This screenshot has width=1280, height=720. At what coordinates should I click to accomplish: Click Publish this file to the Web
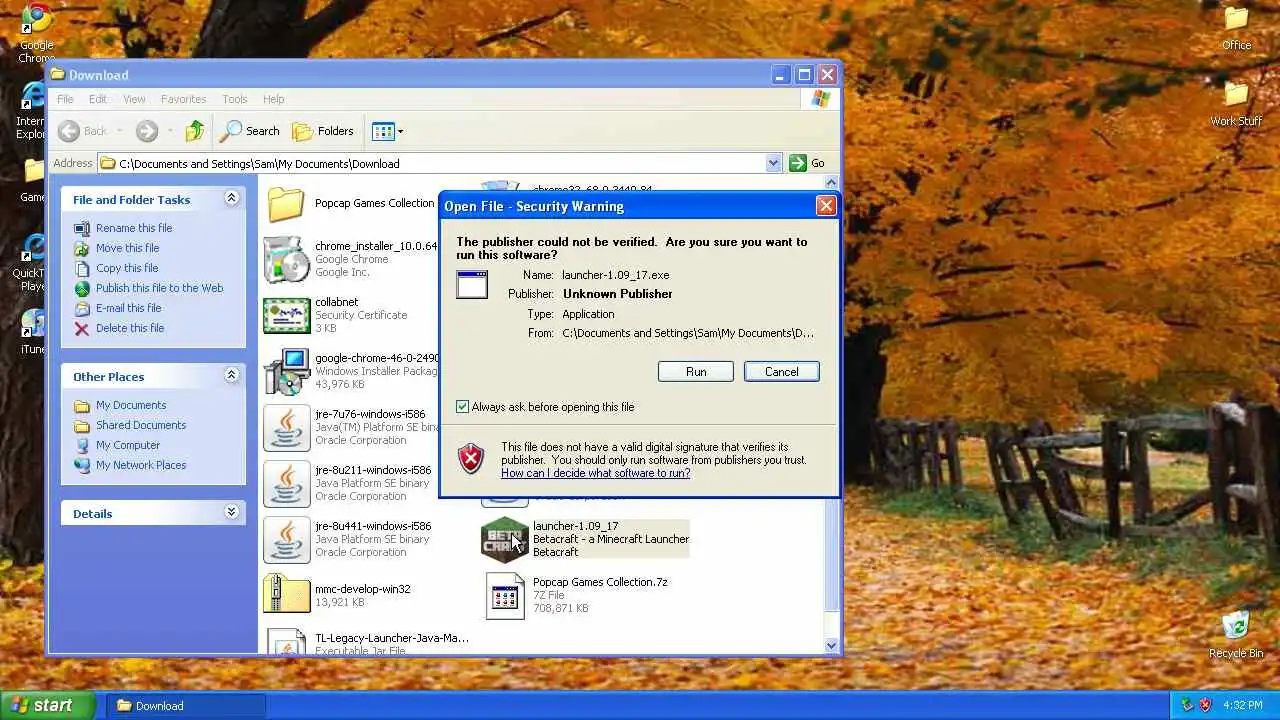159,288
